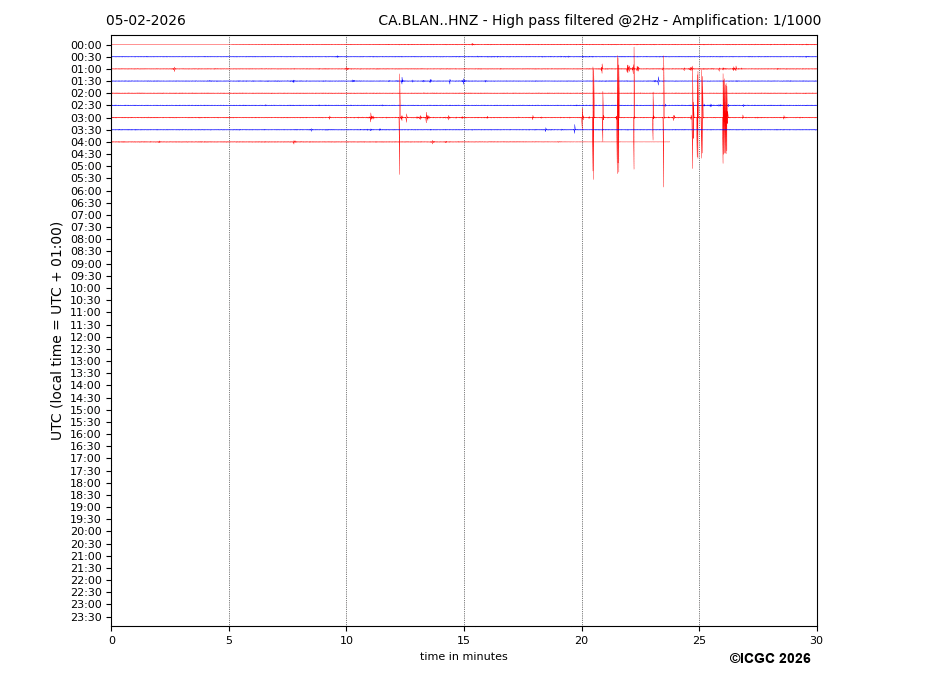Click the 5 tick on the minutes axis
927x696 pixels.
pyautogui.click(x=229, y=640)
